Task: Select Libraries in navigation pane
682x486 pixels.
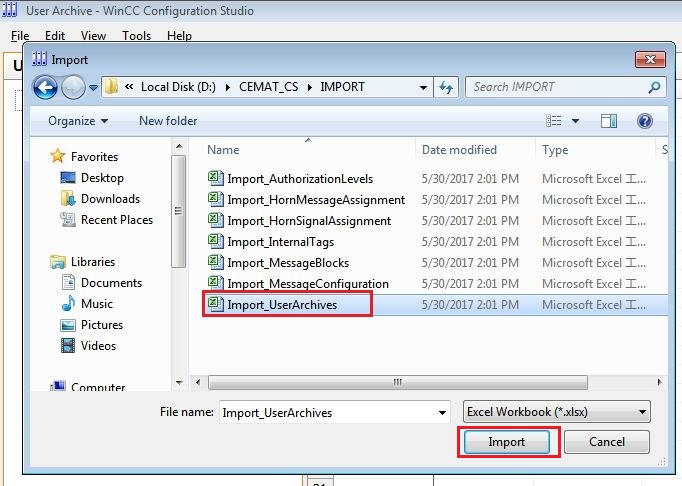Action: (x=83, y=261)
